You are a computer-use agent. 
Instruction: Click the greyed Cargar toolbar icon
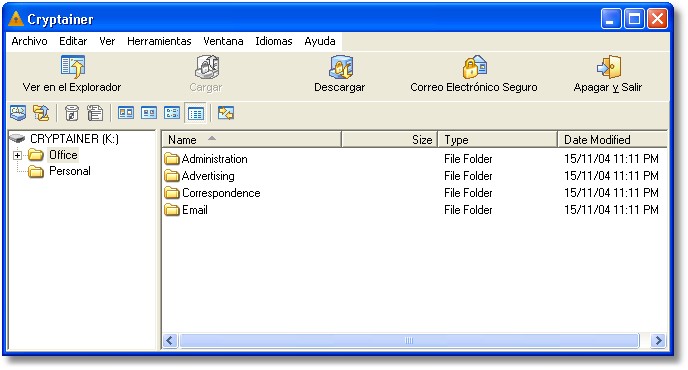coord(206,67)
